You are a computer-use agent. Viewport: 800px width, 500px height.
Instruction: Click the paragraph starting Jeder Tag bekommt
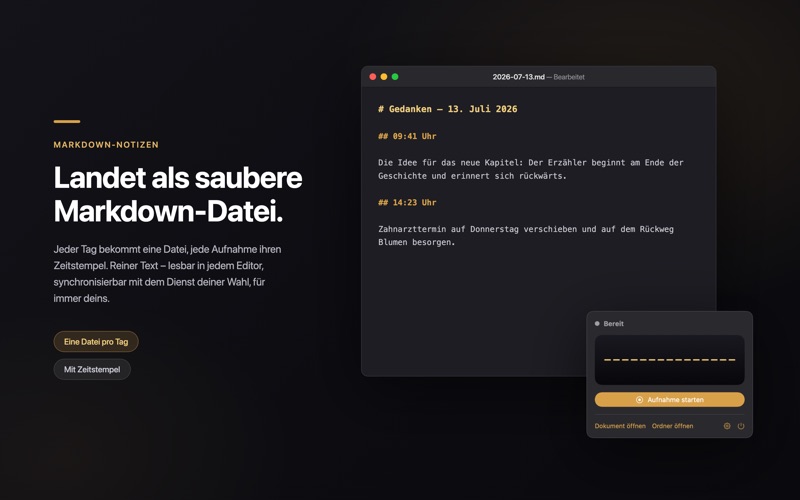pyautogui.click(x=167, y=274)
